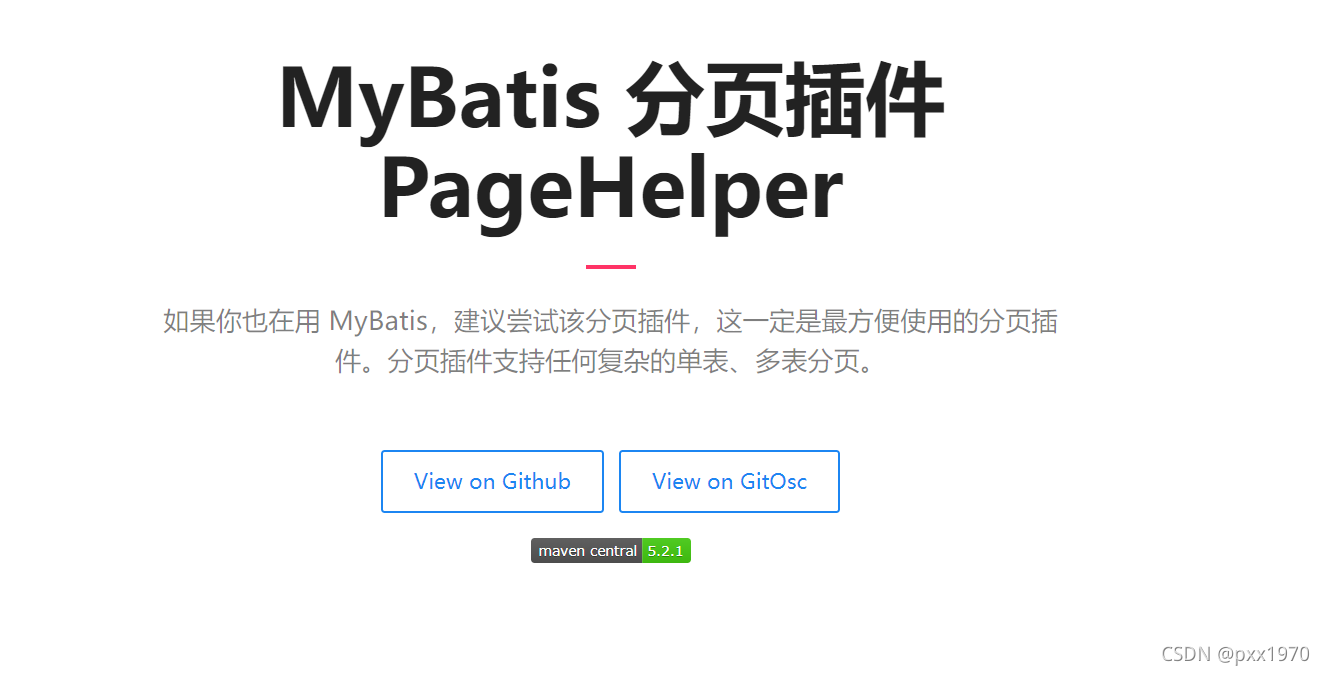Click the 'CSDN' text in the watermark
Screen dimensions: 1325x675
pyautogui.click(x=1186, y=654)
